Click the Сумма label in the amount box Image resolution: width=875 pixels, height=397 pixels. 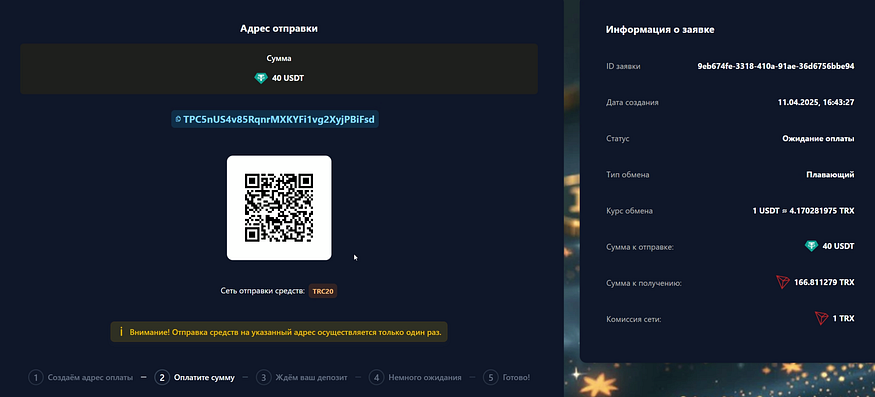tap(279, 58)
